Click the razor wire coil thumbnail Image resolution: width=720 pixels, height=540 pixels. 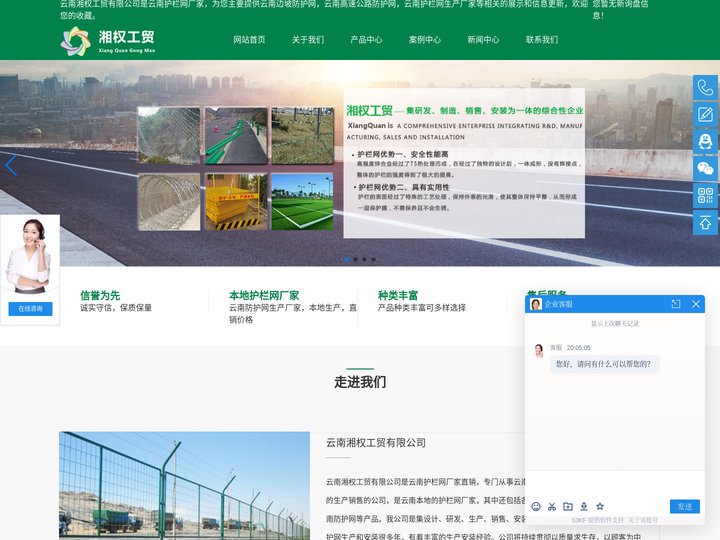(169, 202)
